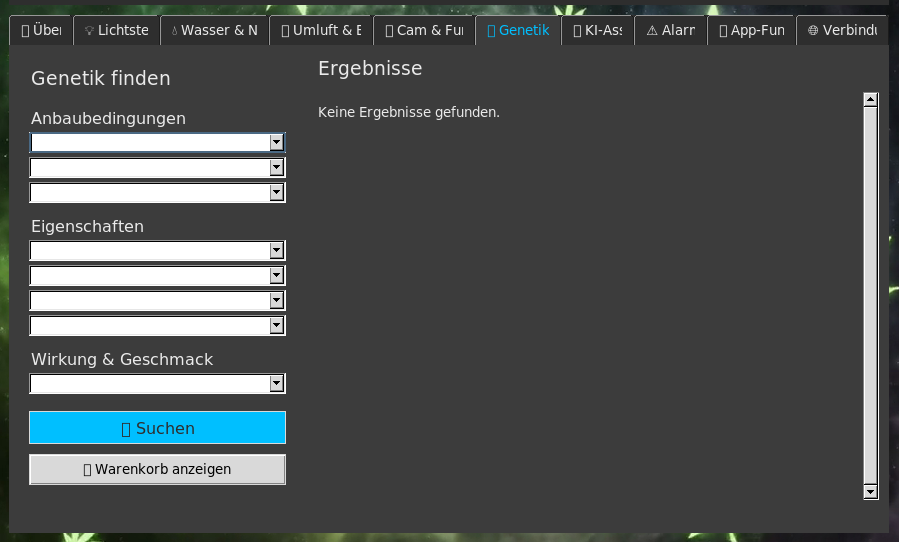
Task: Open second Eigenschaften combo box
Action: 158,276
